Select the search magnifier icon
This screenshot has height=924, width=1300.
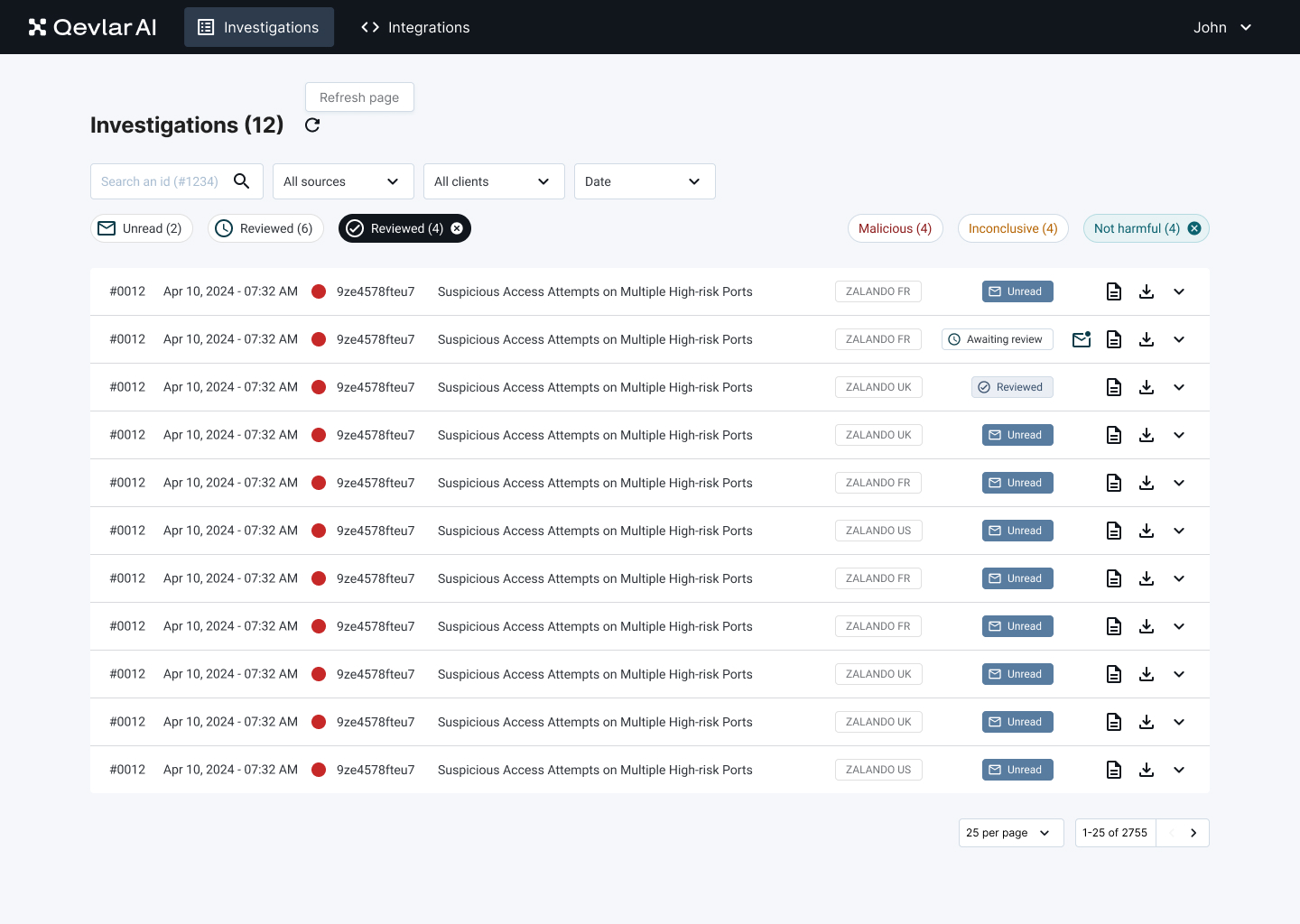(x=241, y=180)
